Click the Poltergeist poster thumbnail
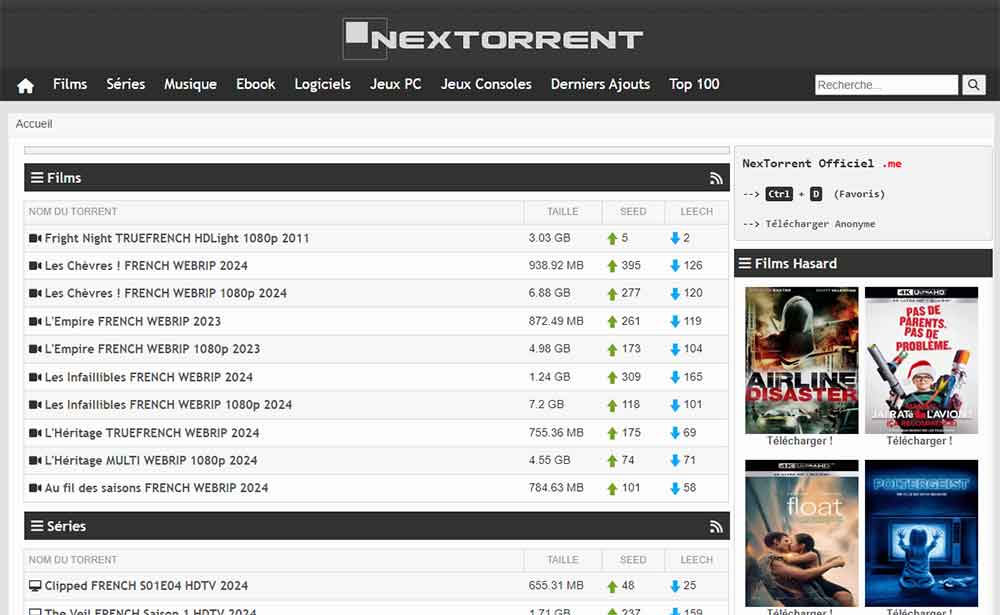This screenshot has width=1000, height=615. pyautogui.click(x=922, y=531)
